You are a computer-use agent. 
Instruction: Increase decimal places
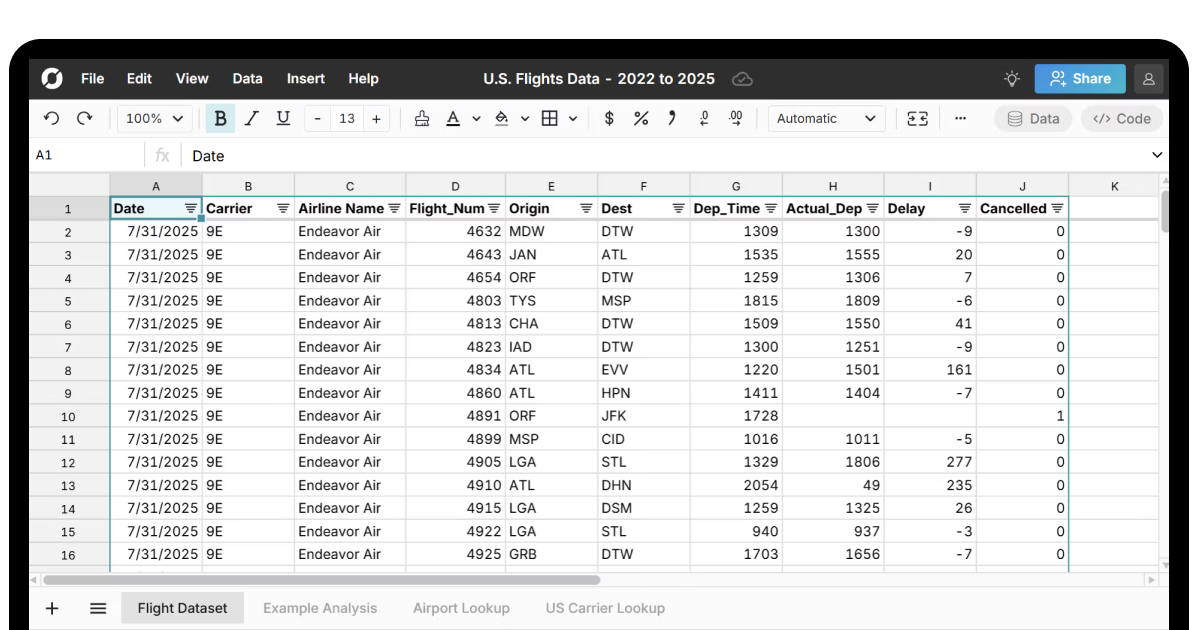pos(736,118)
